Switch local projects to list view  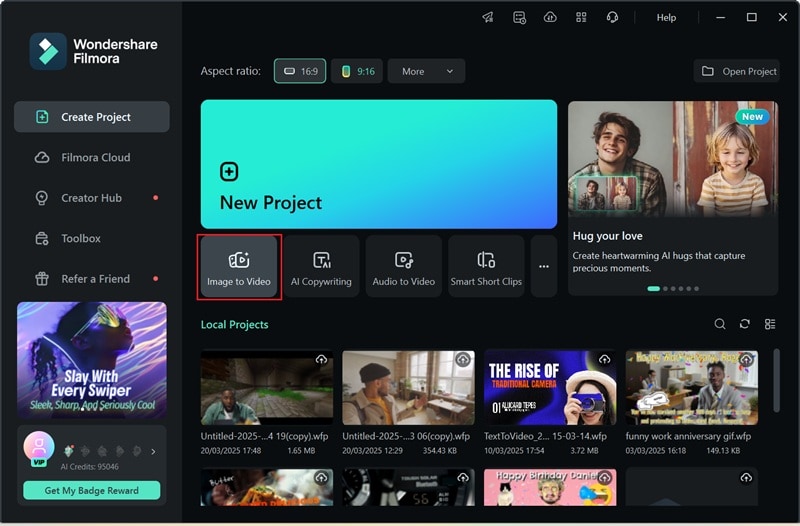(x=770, y=324)
